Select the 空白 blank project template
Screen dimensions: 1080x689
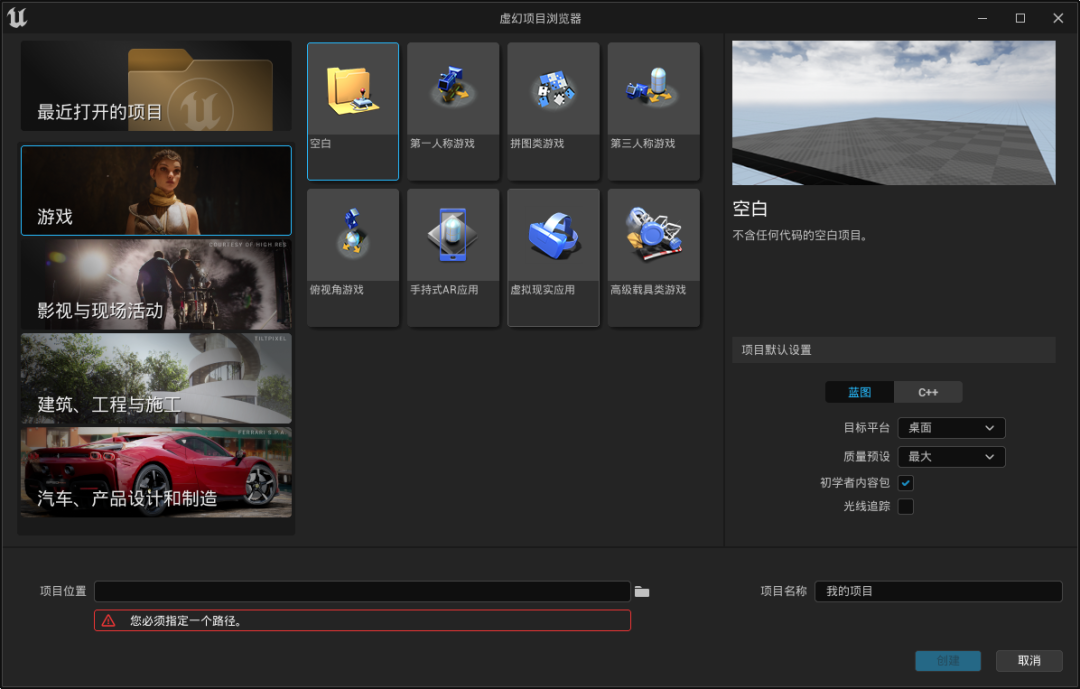353,111
